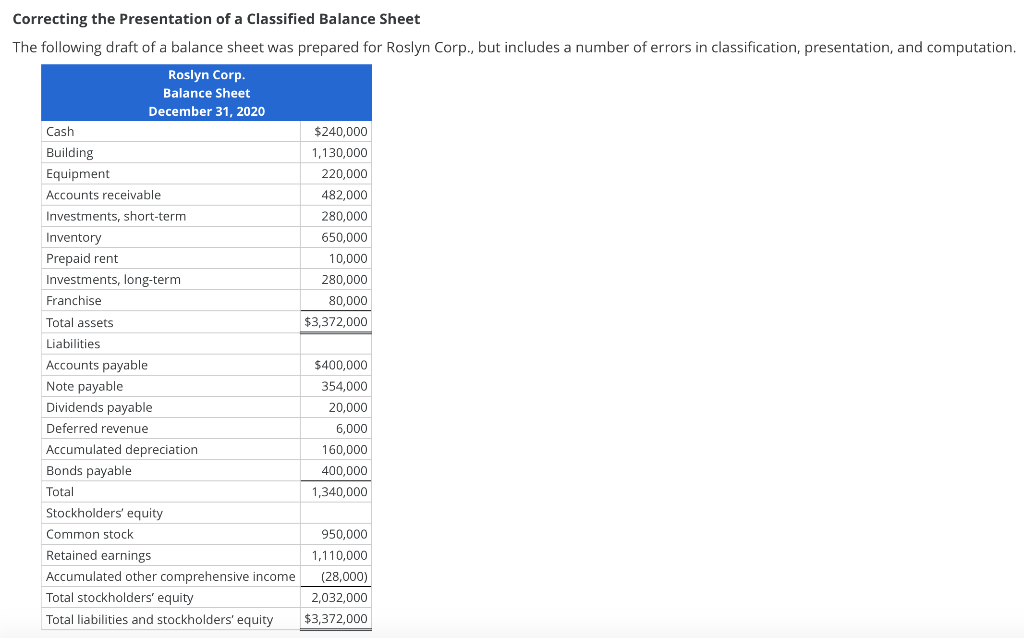Screen dimensions: 1024x638
Task: Select the "Cash" row label
Action: (60, 131)
